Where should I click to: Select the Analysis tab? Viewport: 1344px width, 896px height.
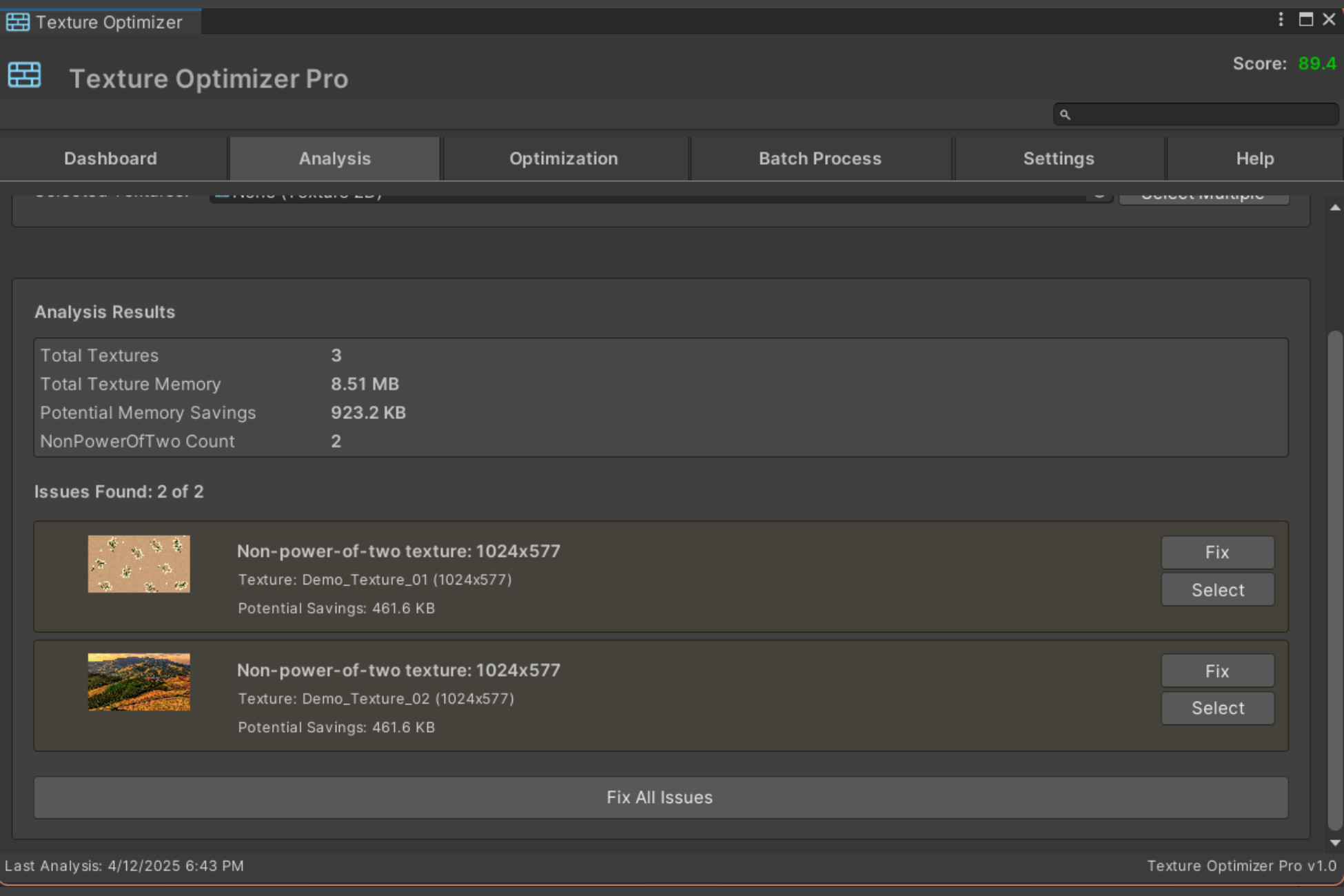[x=335, y=159]
